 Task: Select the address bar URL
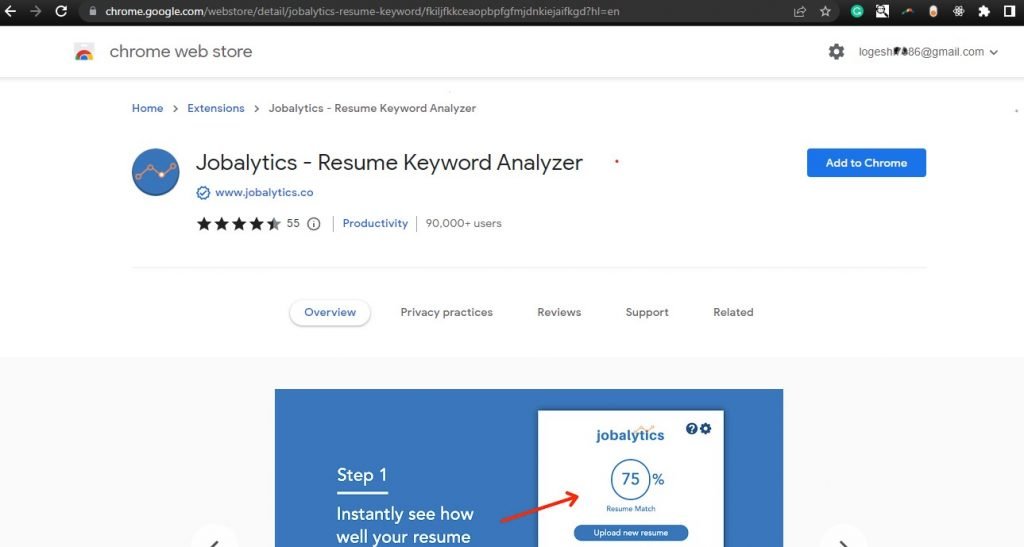pyautogui.click(x=362, y=11)
